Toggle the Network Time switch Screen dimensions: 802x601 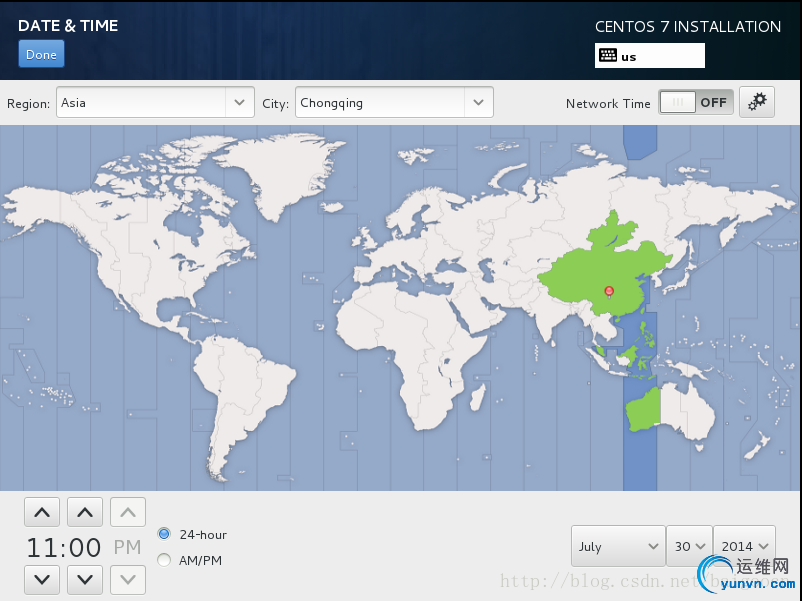(696, 102)
